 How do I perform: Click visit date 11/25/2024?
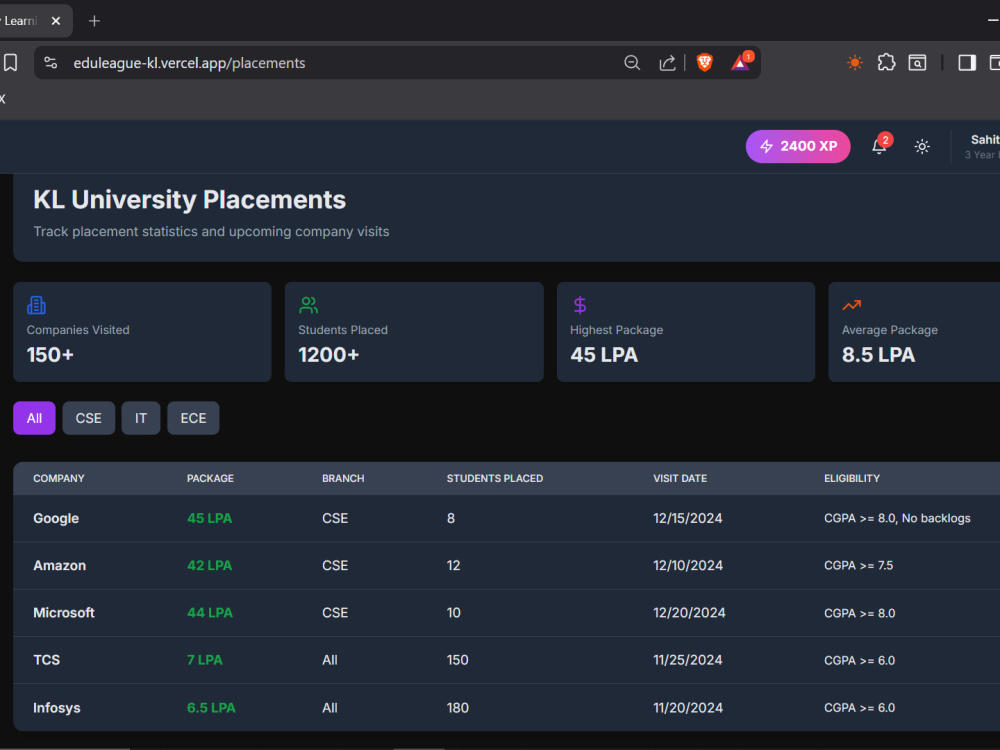pyautogui.click(x=688, y=660)
